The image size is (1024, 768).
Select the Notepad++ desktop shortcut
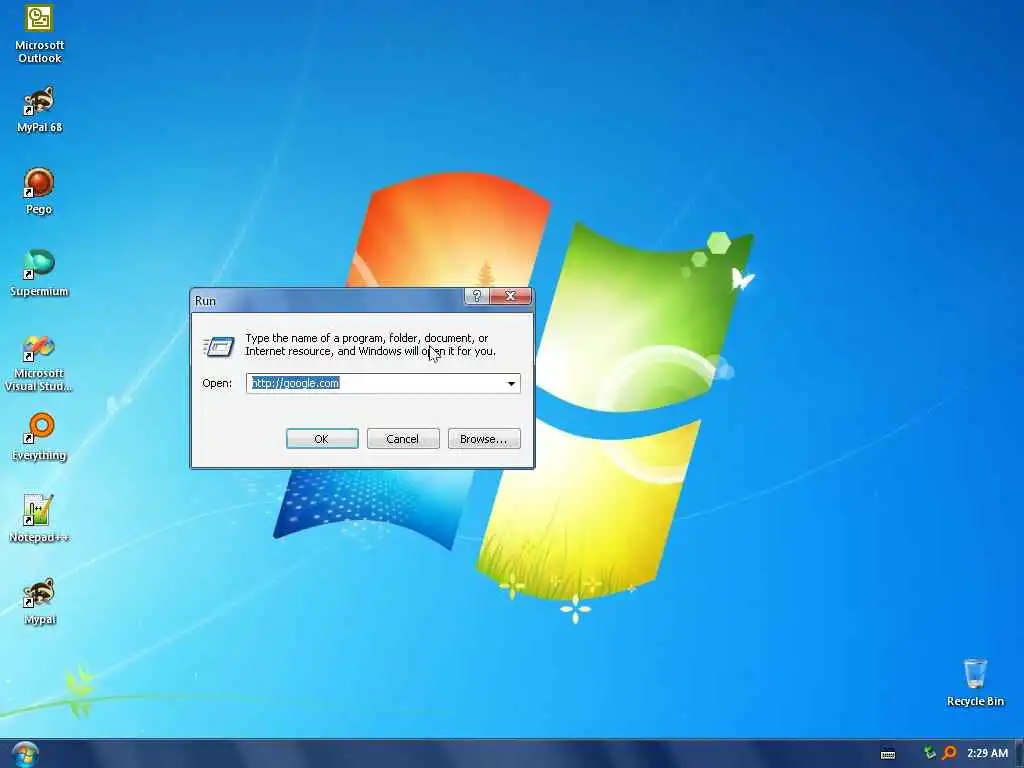click(39, 519)
